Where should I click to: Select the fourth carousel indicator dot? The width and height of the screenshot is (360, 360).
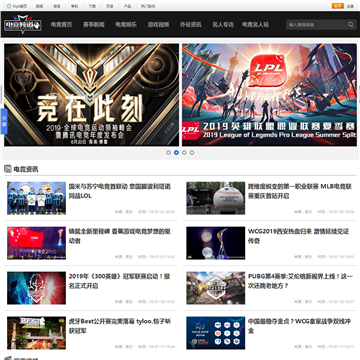pyautogui.click(x=192, y=152)
